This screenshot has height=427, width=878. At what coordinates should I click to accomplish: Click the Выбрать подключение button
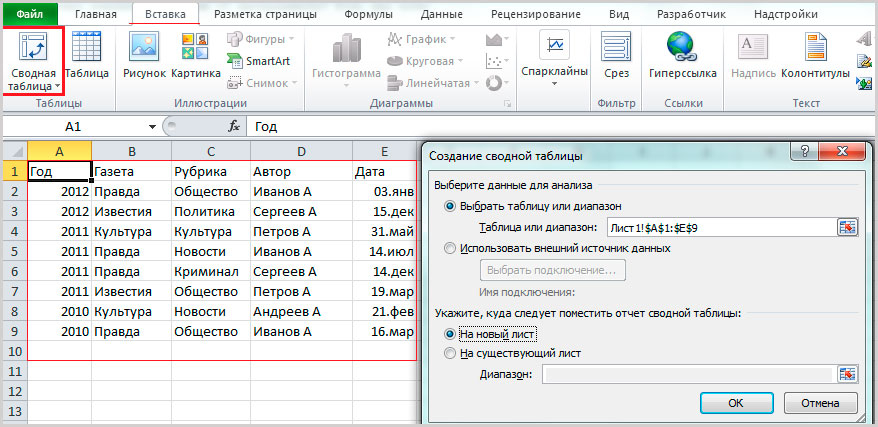553,270
